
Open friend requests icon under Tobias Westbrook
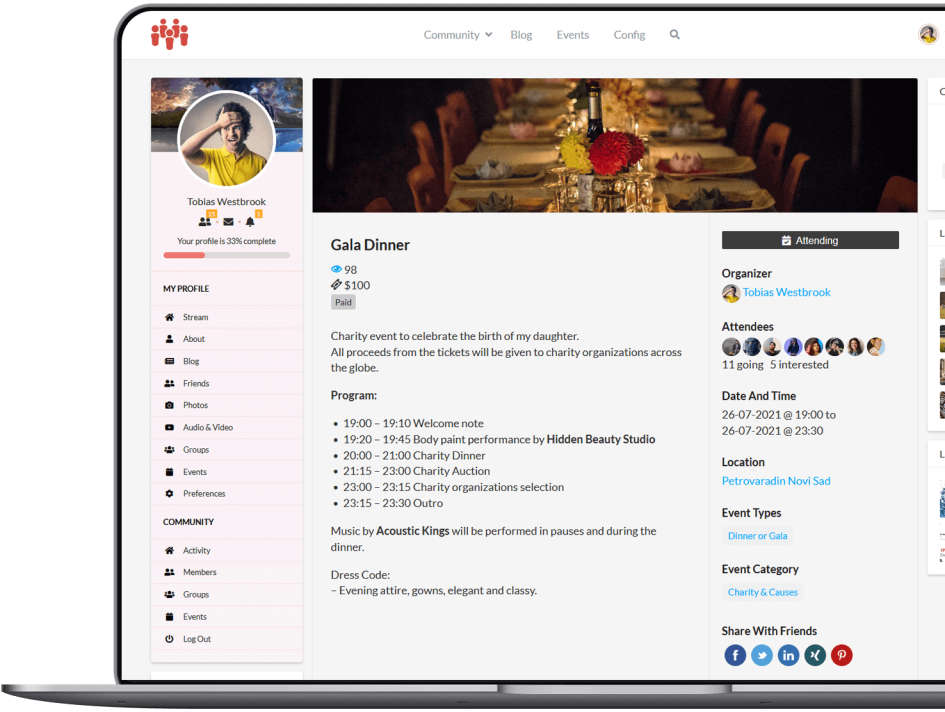(x=205, y=222)
